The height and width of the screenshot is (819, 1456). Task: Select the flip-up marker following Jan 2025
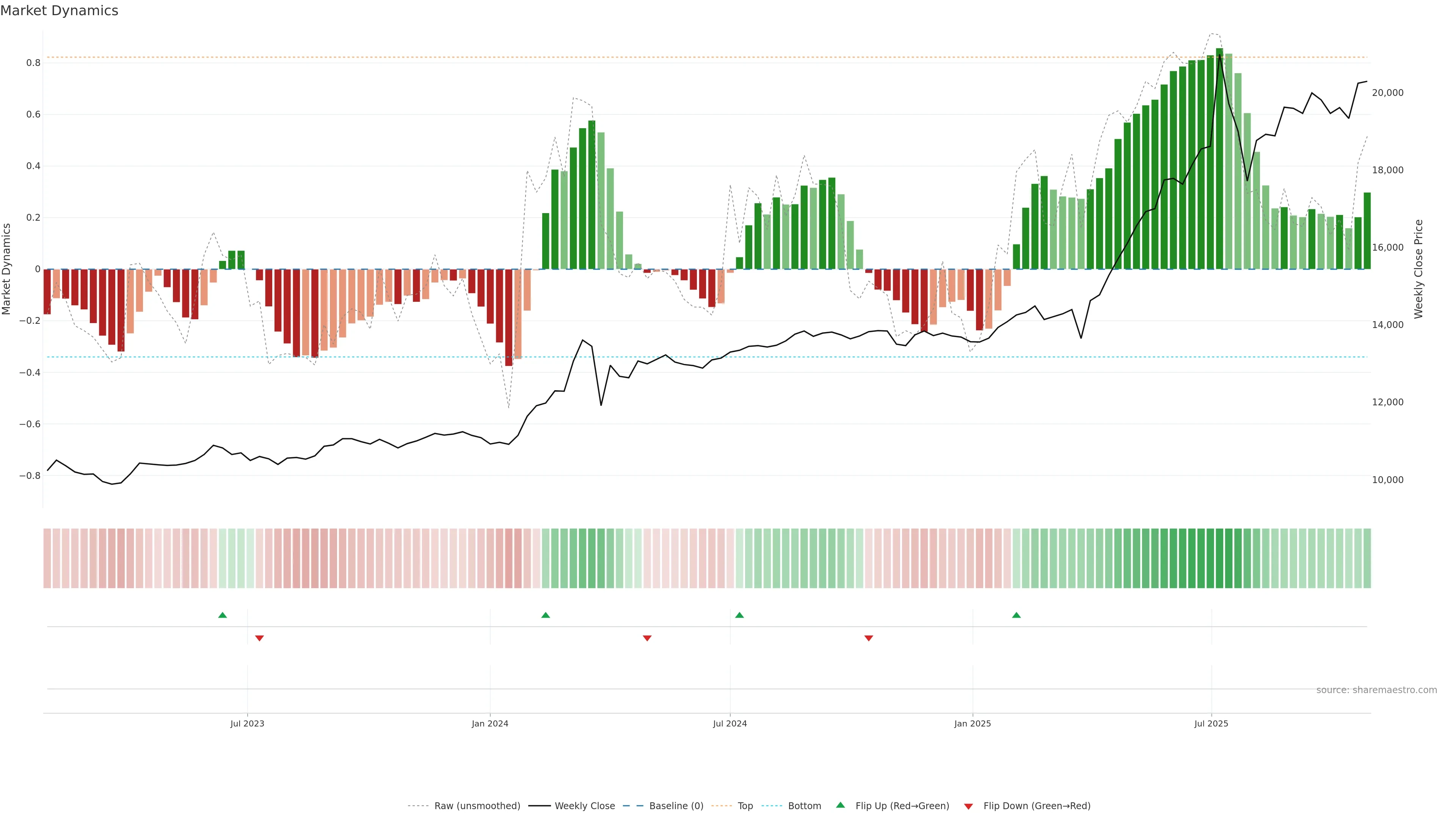point(1016,615)
